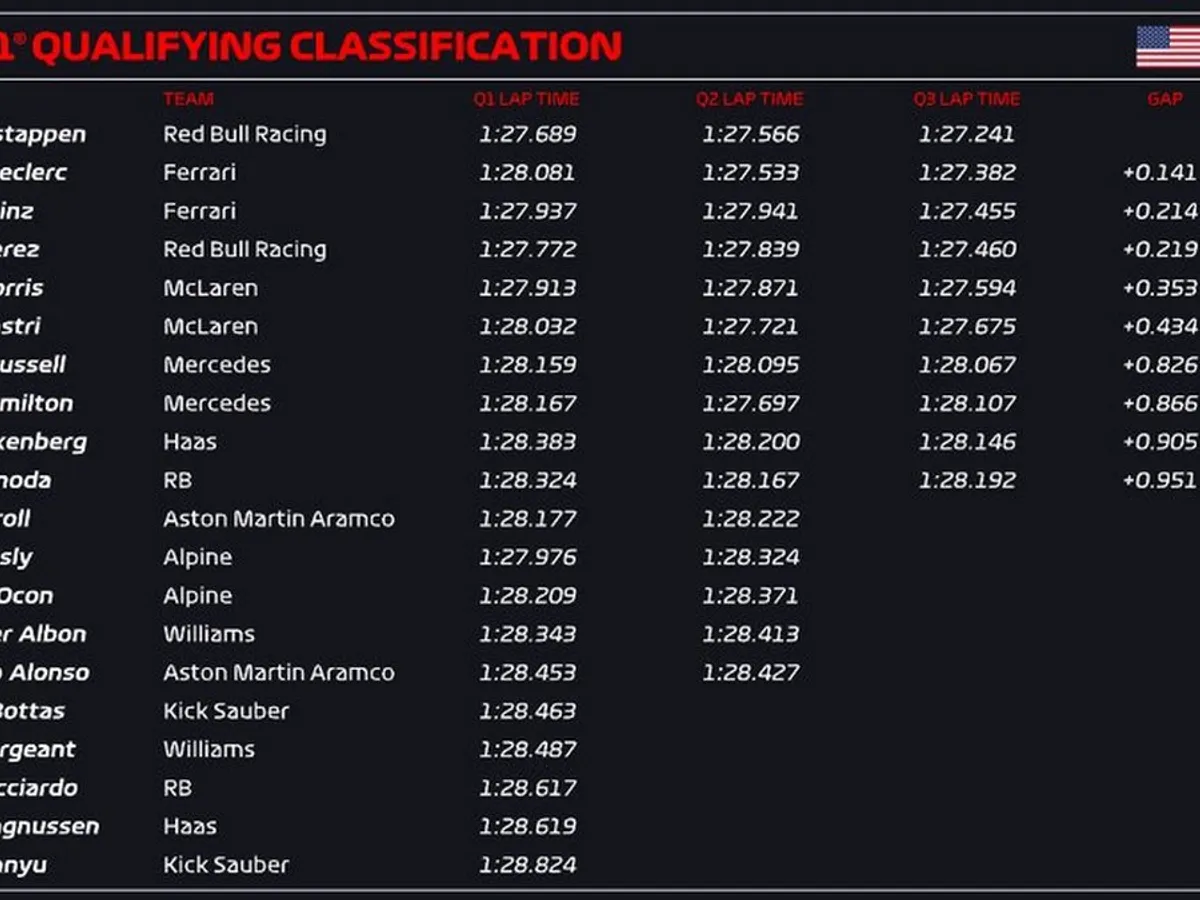This screenshot has height=900, width=1200.
Task: Click the Q2 lap time 1:28.427
Action: pos(750,672)
